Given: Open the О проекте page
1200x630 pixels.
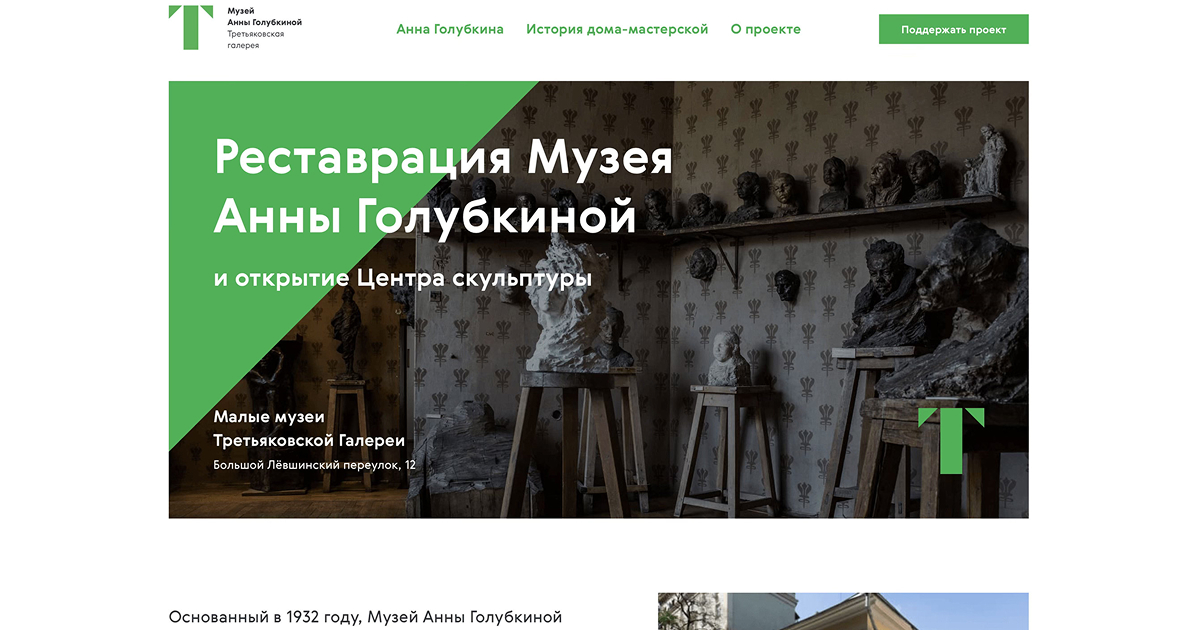Looking at the screenshot, I should click(765, 29).
